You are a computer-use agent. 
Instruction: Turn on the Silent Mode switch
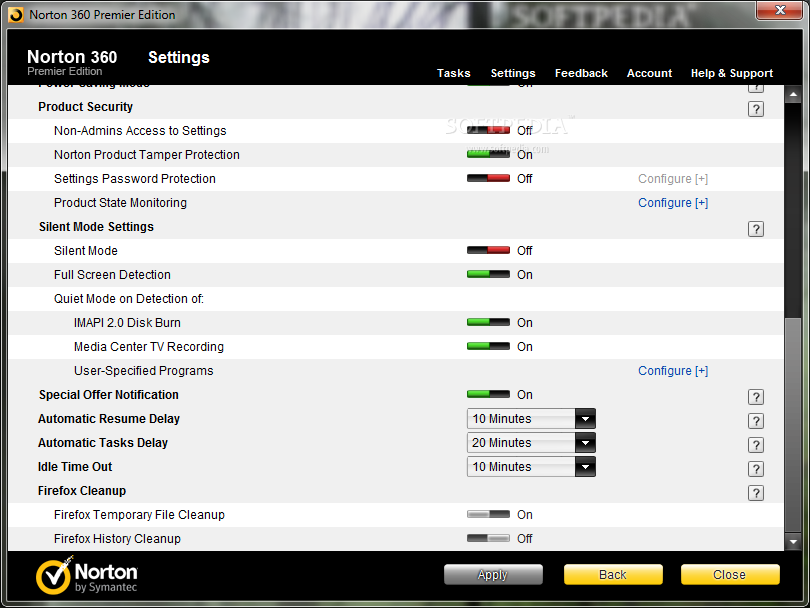tap(488, 250)
